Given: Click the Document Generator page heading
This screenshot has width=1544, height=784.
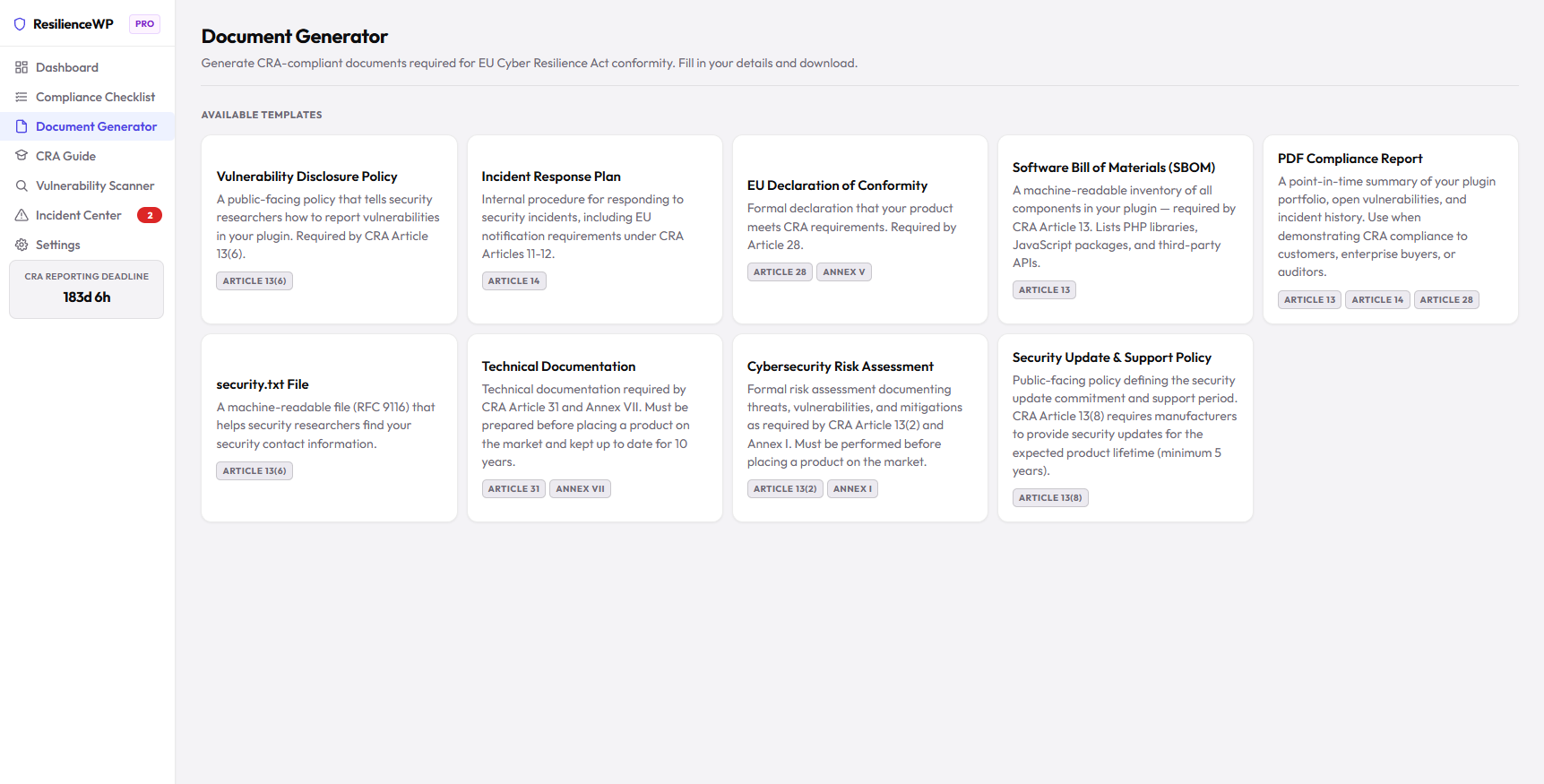Looking at the screenshot, I should [294, 37].
